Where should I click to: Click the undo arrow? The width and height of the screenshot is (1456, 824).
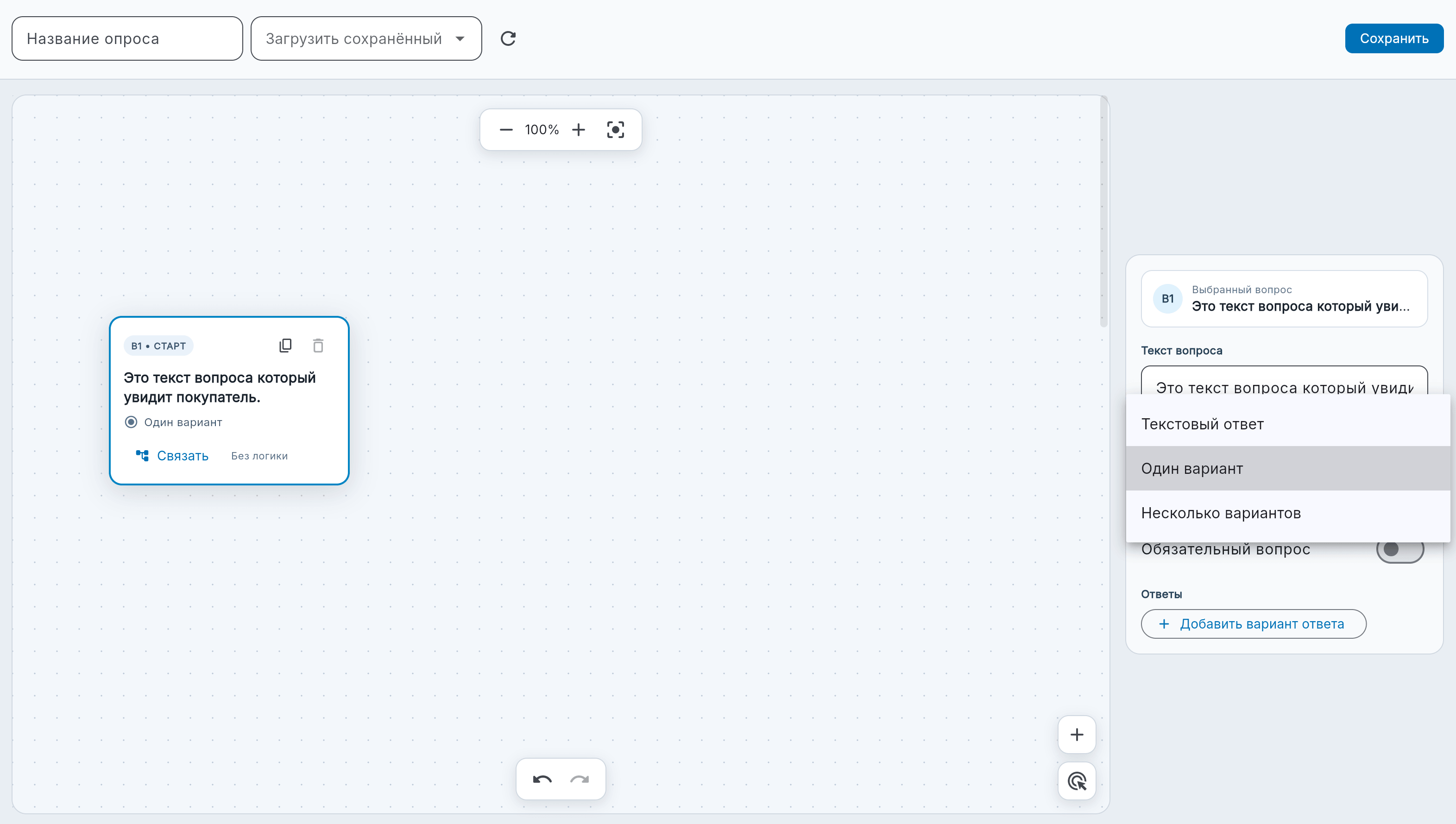click(542, 780)
